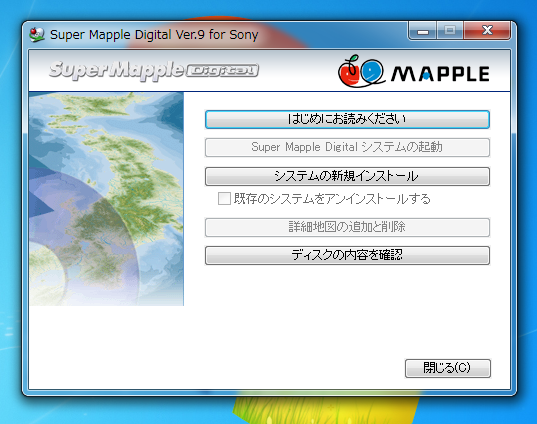The image size is (537, 424).
Task: Click the disabled Super Mapple Digital システムの起動 button
Action: [347, 147]
